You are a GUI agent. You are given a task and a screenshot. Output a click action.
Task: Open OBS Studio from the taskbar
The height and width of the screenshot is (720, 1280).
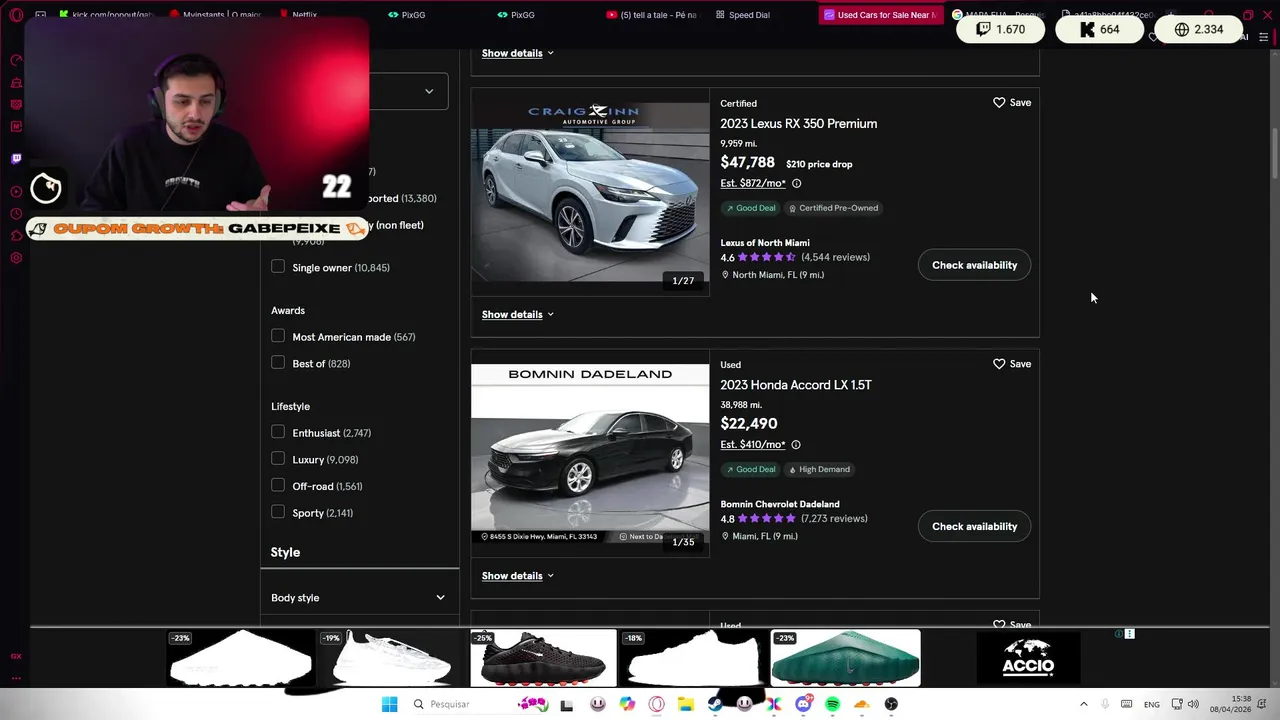pyautogui.click(x=891, y=704)
